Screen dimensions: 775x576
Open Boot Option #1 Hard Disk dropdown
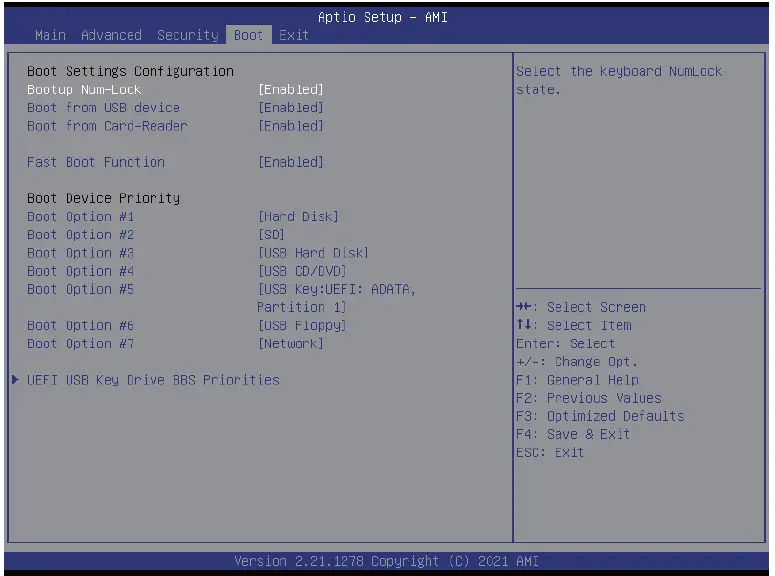tap(298, 217)
